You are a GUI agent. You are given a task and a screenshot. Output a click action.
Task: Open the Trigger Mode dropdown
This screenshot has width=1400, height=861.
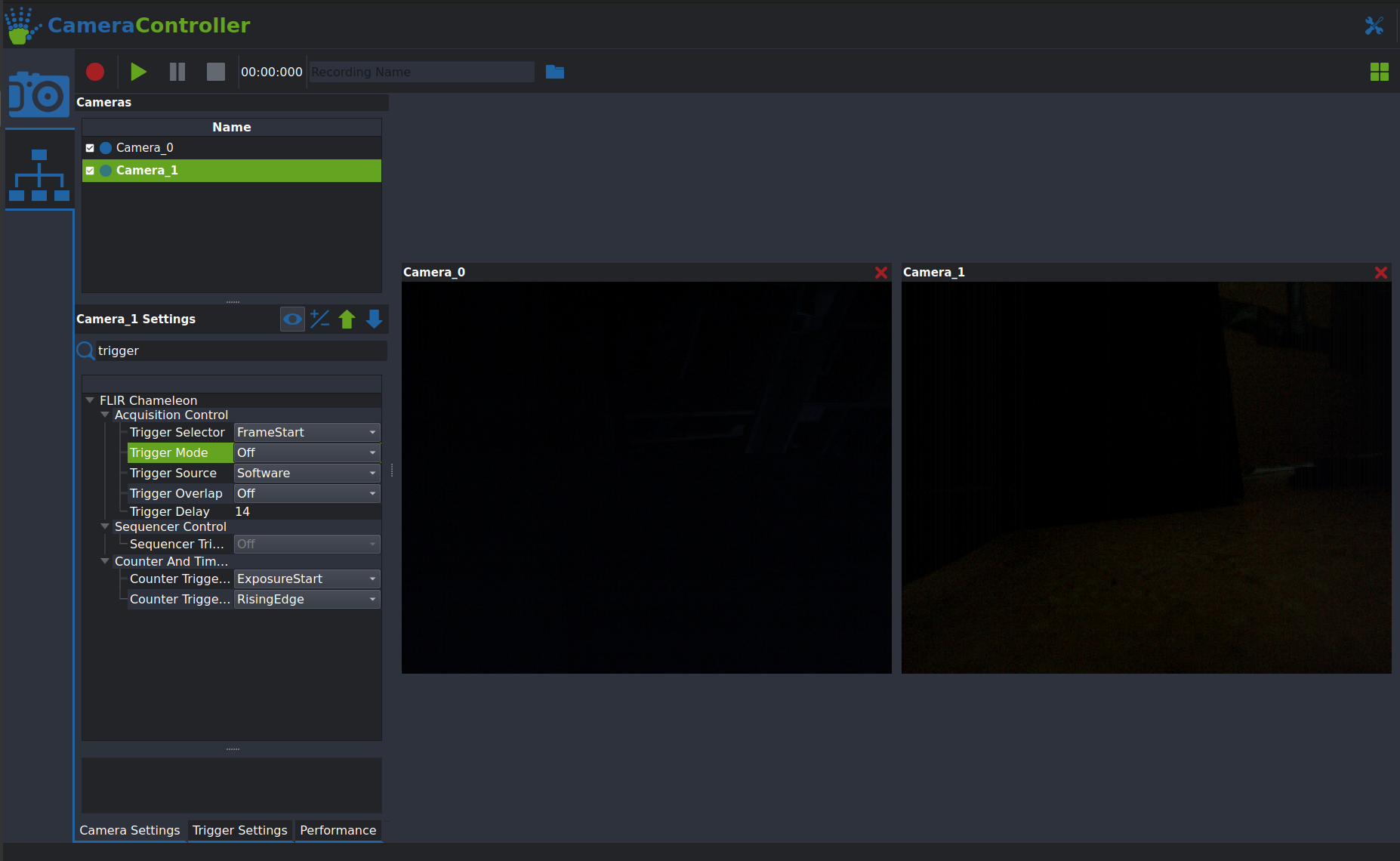coord(371,452)
